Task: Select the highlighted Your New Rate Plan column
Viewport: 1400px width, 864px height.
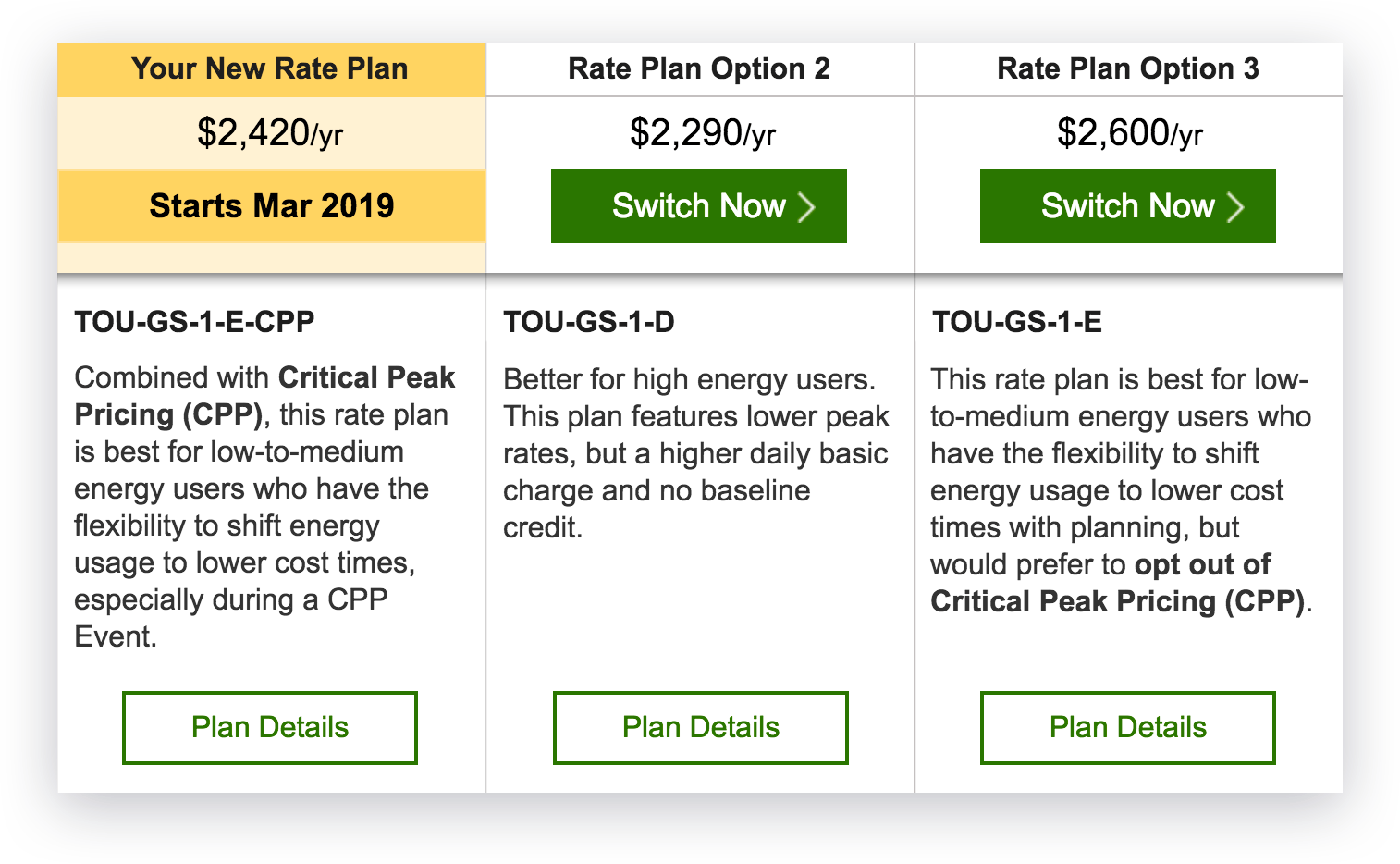Action: point(270,157)
